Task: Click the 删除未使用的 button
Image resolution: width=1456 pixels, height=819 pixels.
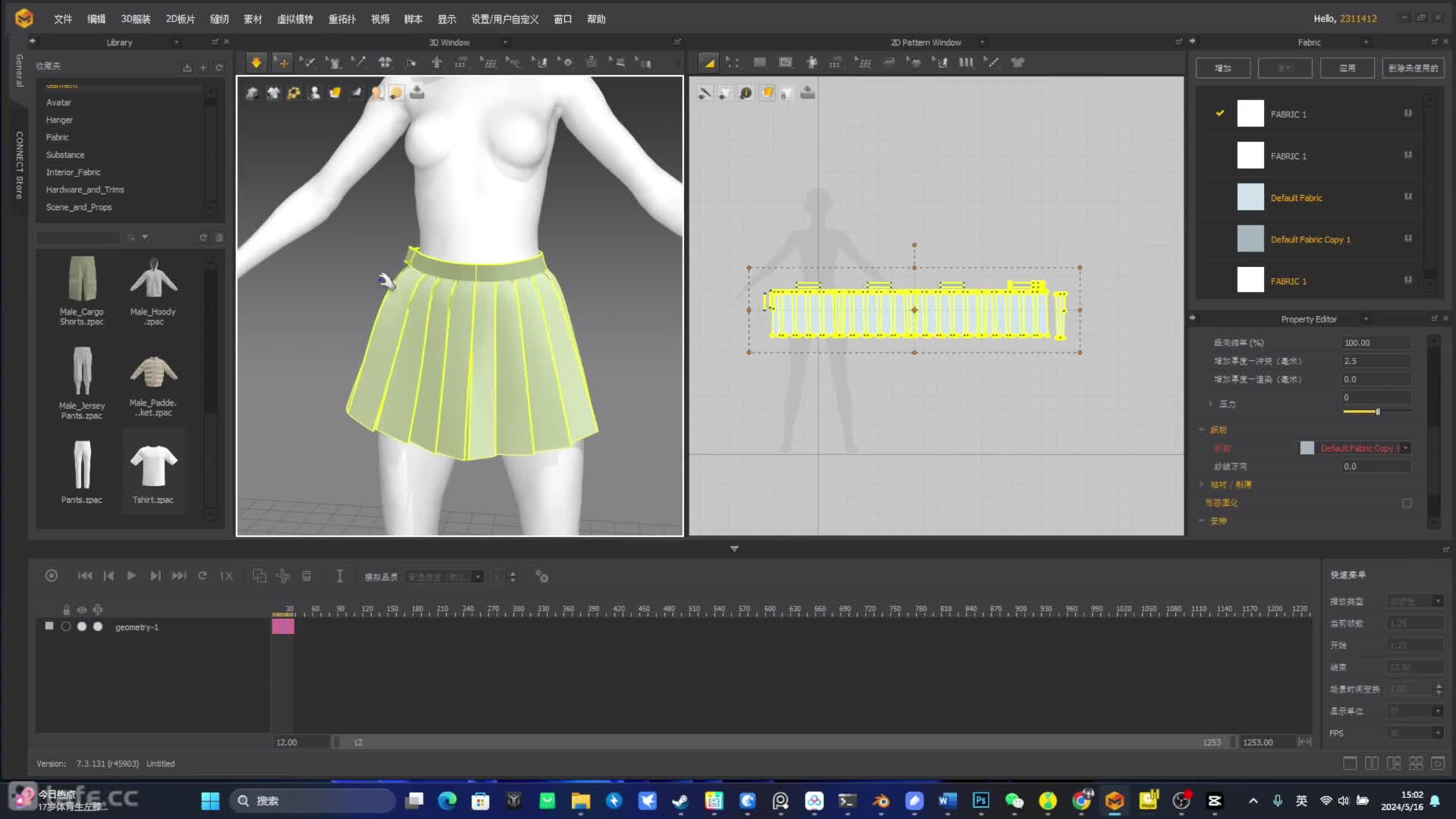Action: coord(1413,67)
